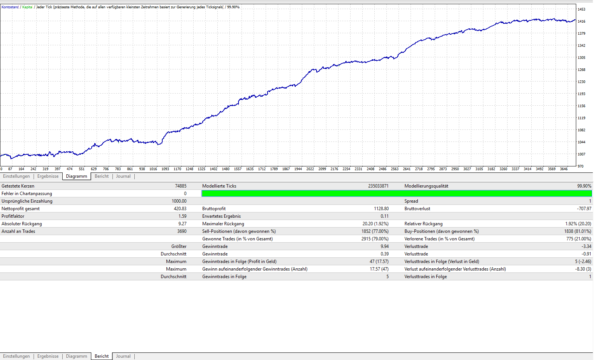Click the green Modellierungsqualität bar
The width and height of the screenshot is (600, 360).
[396, 194]
